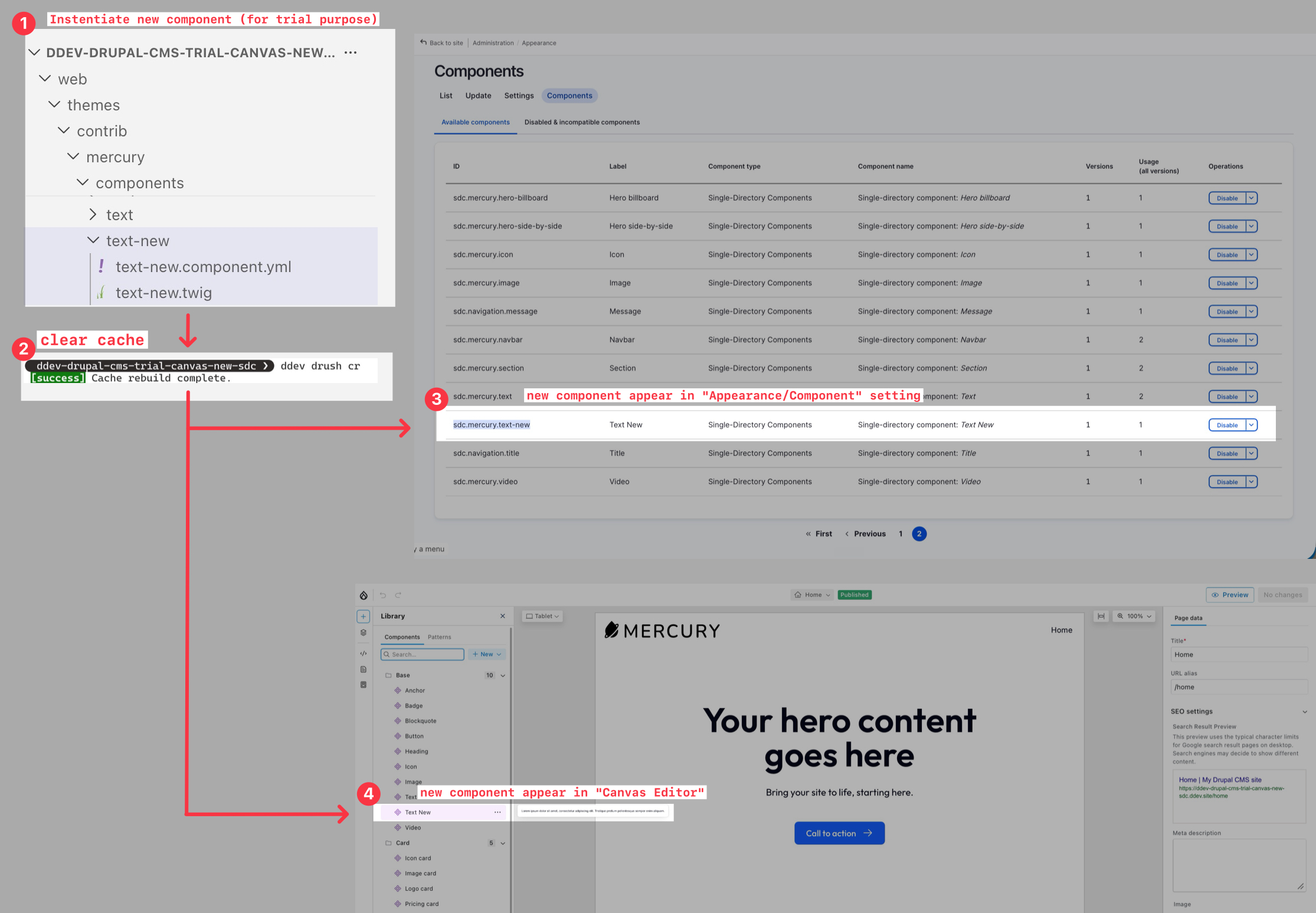Image resolution: width=1316 pixels, height=913 pixels.
Task: Click the Call to action button
Action: pos(839,833)
